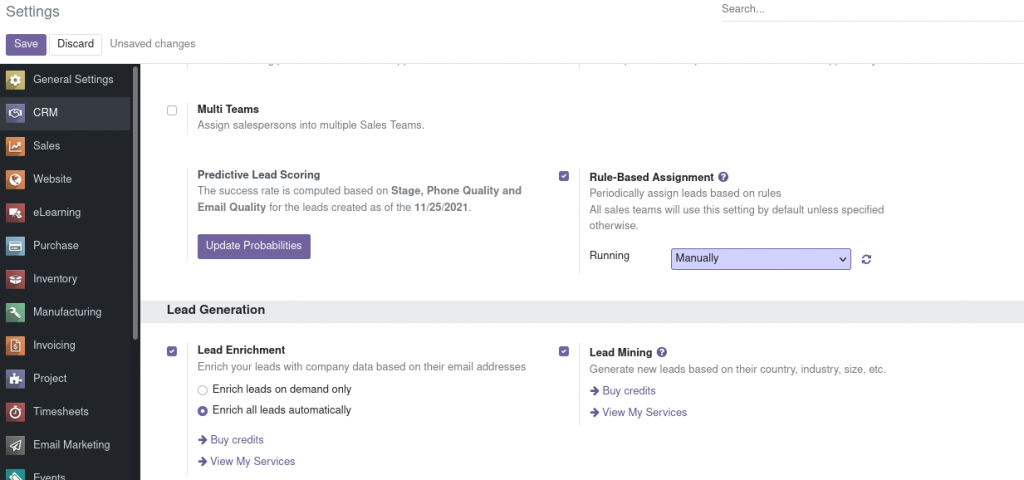
Task: Click the Update Probabilities button
Action: click(254, 246)
